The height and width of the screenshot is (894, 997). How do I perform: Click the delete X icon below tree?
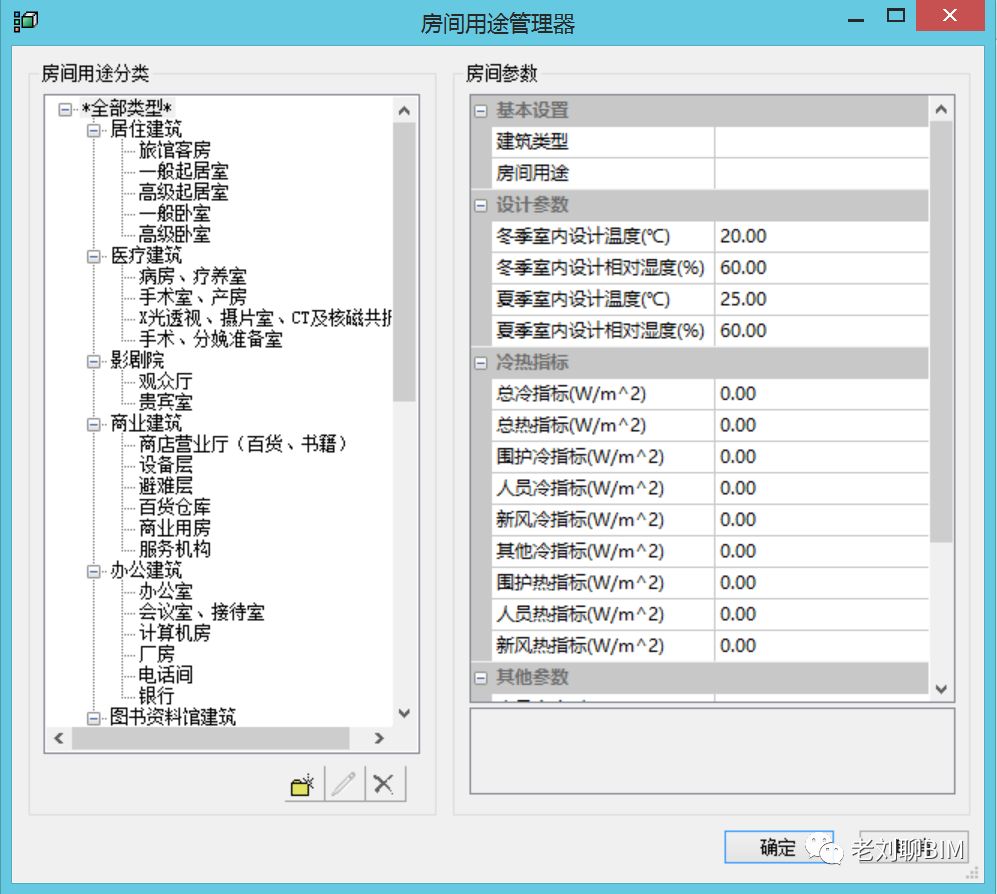coord(384,785)
